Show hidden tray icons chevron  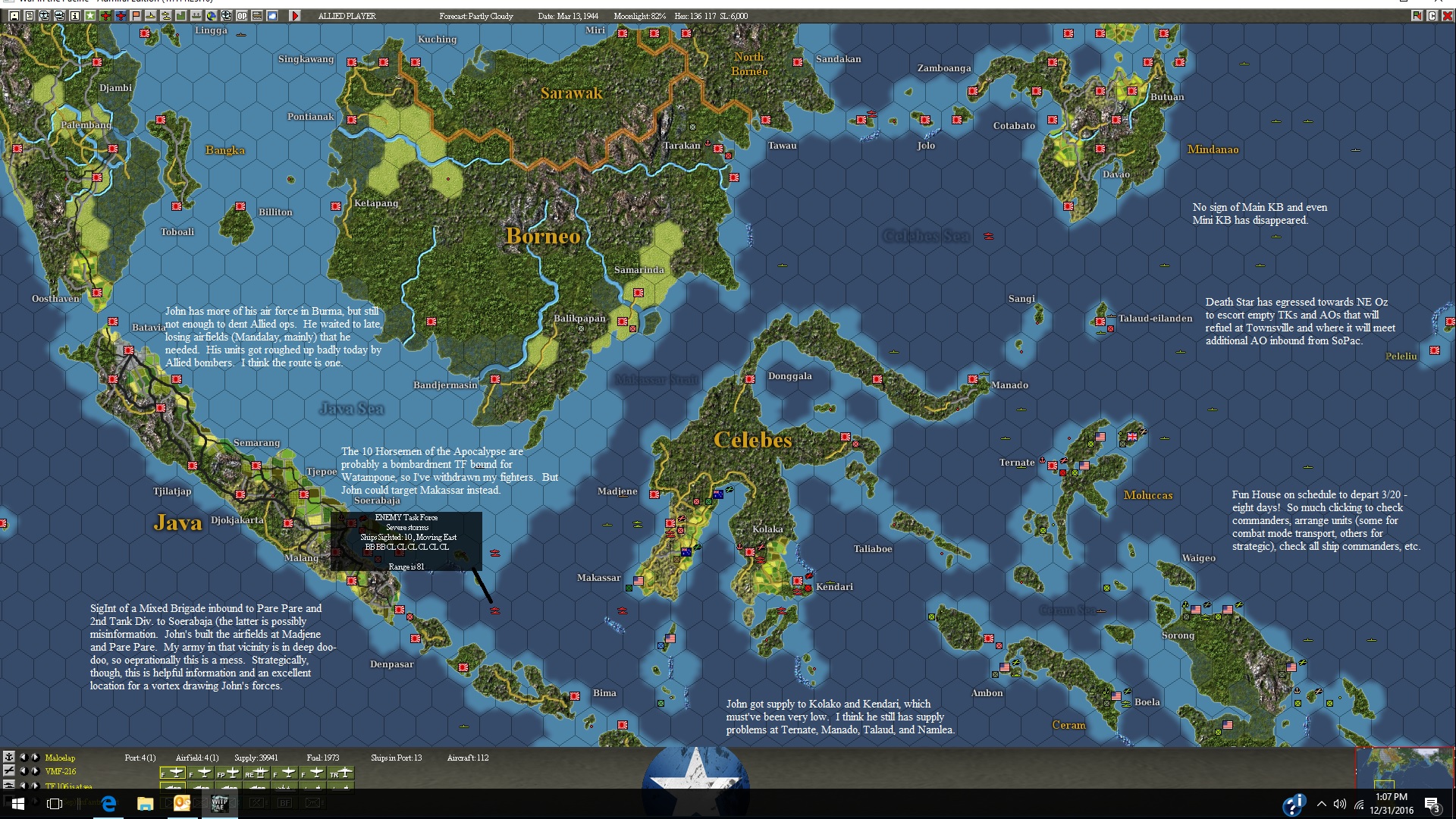(x=1322, y=804)
